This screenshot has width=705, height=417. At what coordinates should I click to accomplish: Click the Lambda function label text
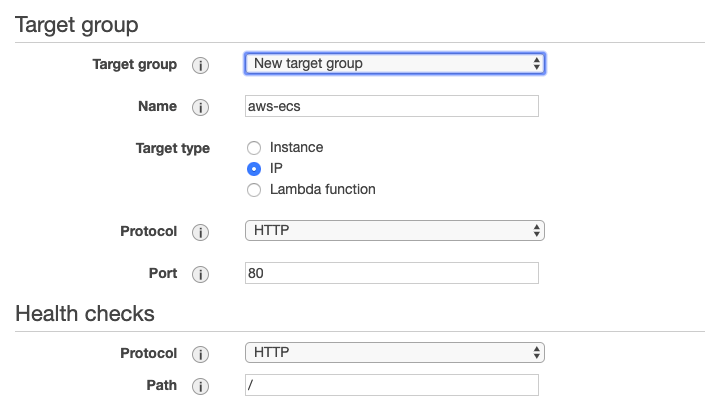tap(323, 189)
